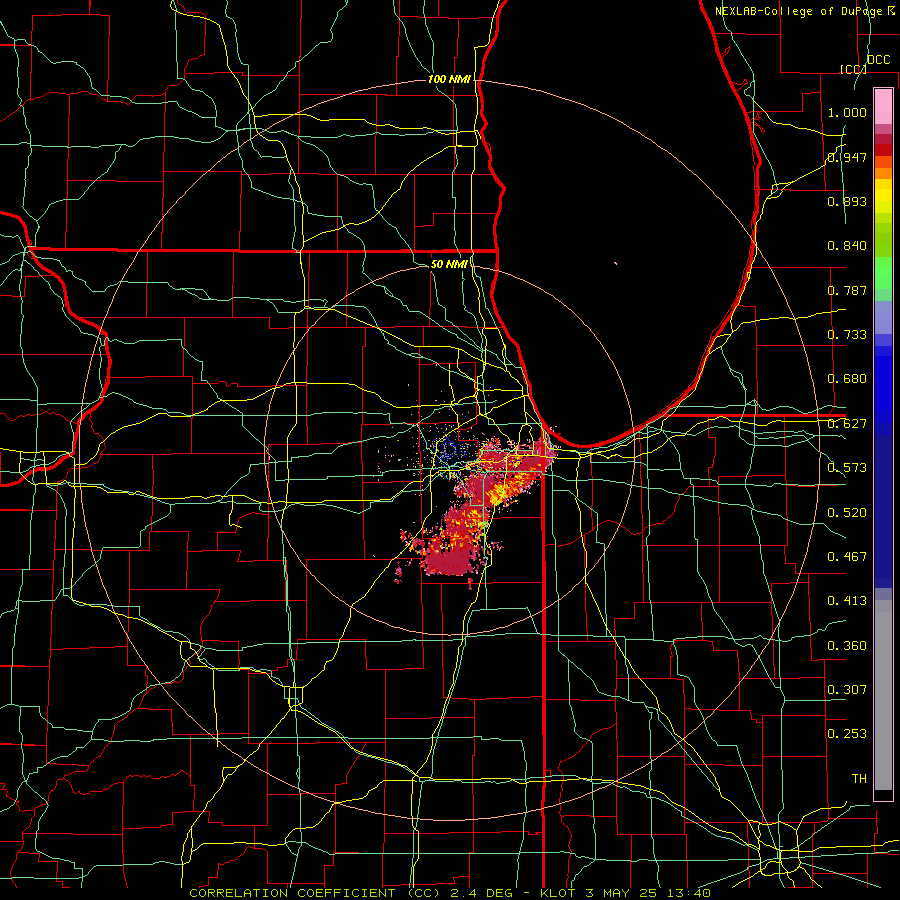Image resolution: width=900 pixels, height=900 pixels.
Task: Select the 0.360 legend value
Action: coord(847,646)
